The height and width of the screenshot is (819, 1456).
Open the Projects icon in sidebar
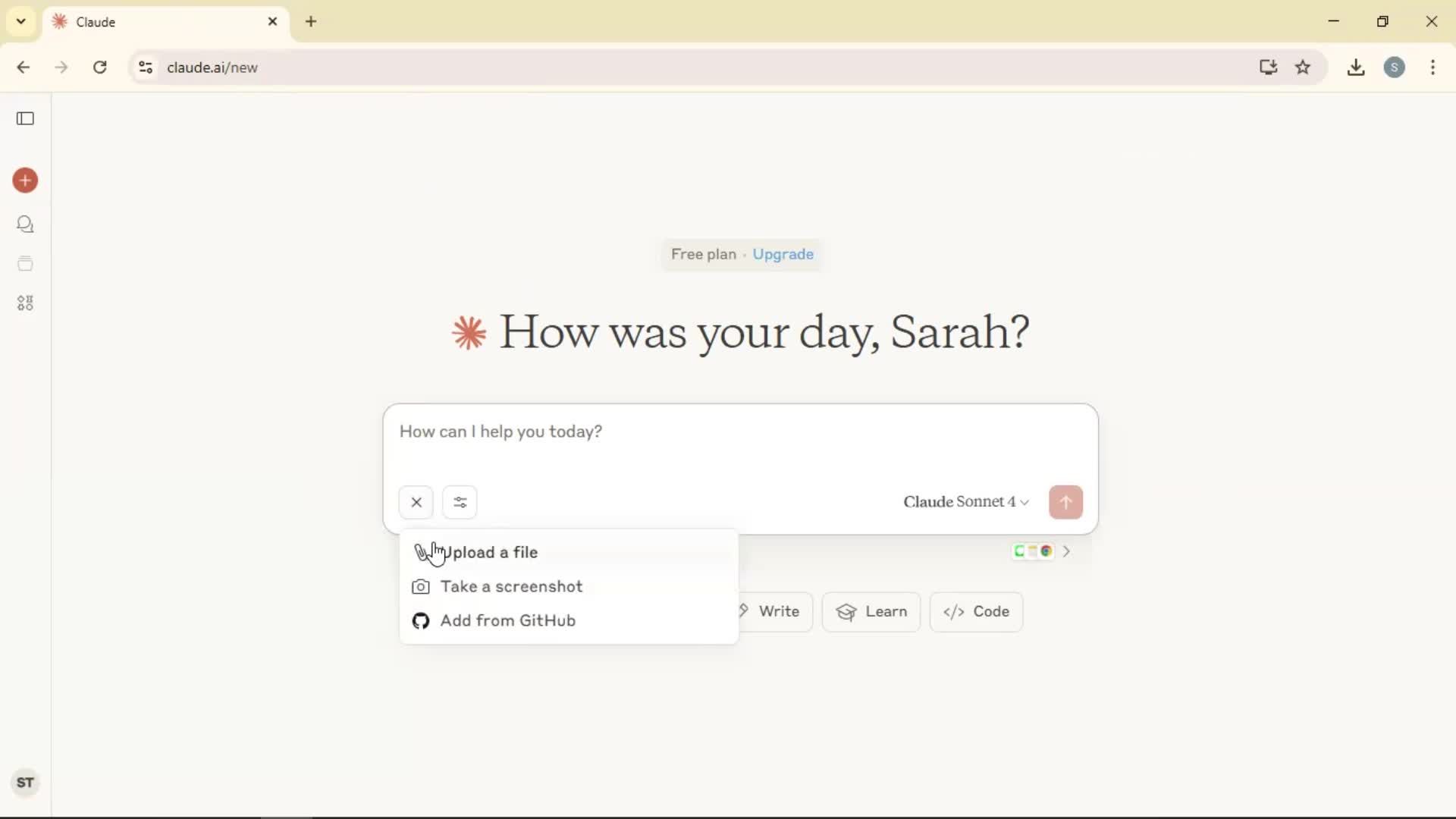25,264
